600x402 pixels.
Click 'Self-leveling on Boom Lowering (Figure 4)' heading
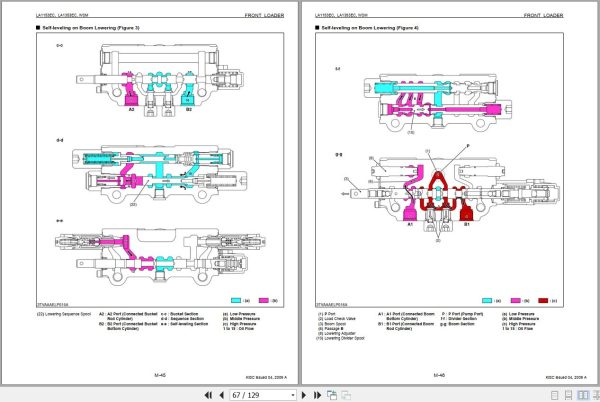click(x=370, y=28)
